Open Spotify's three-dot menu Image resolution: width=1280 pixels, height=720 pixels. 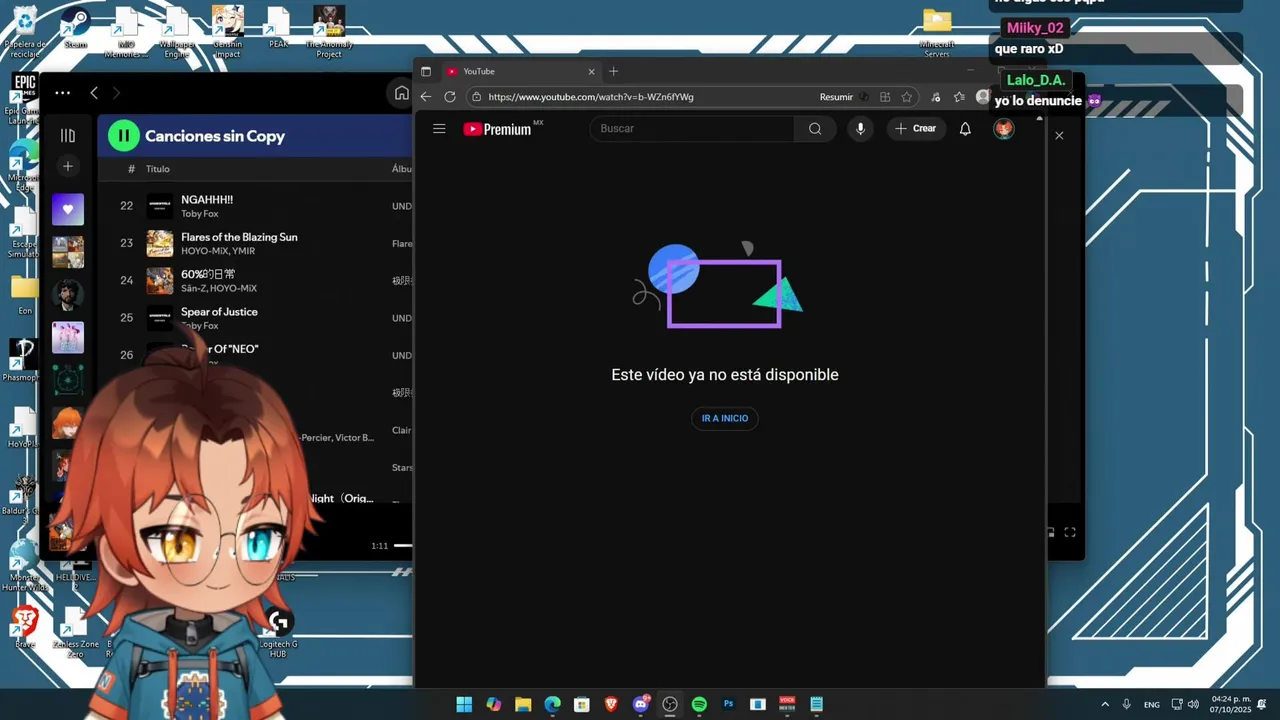tap(62, 93)
